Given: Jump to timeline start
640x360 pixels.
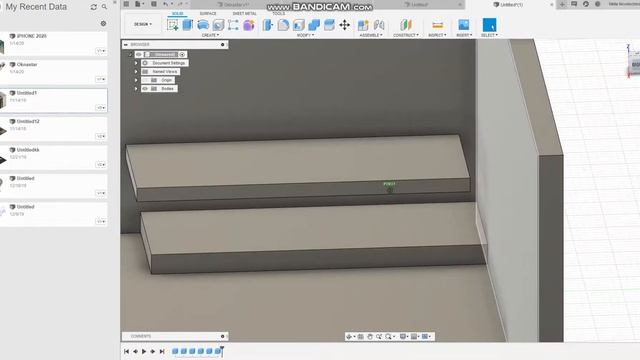Looking at the screenshot, I should tap(127, 351).
